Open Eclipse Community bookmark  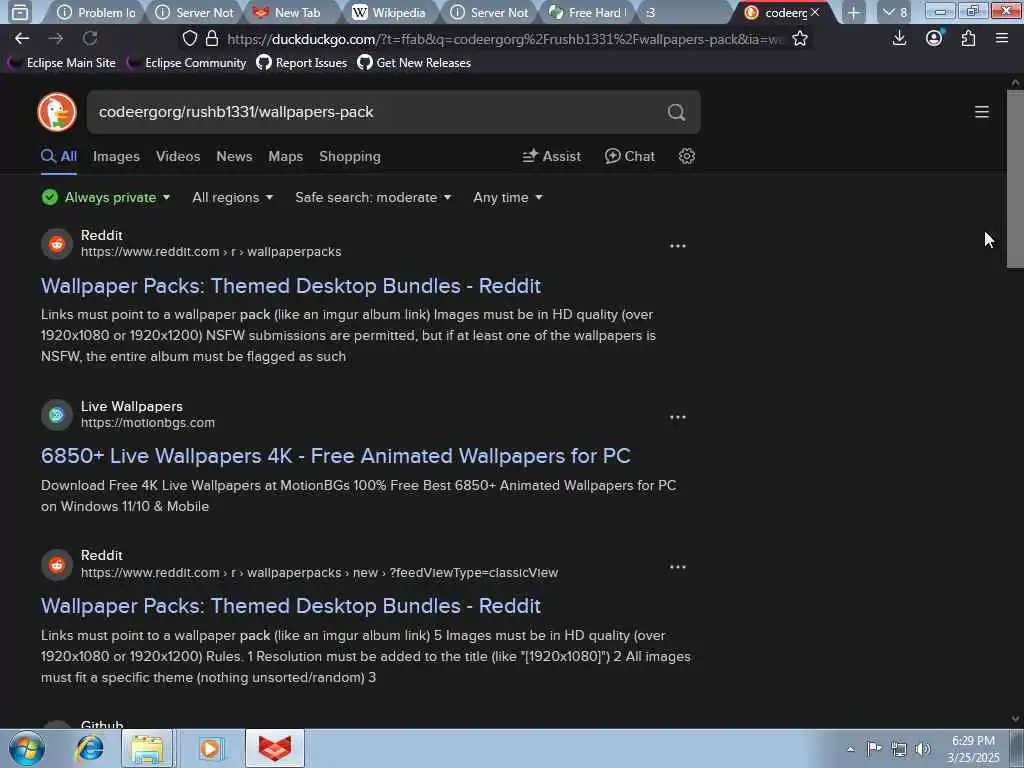click(x=187, y=63)
